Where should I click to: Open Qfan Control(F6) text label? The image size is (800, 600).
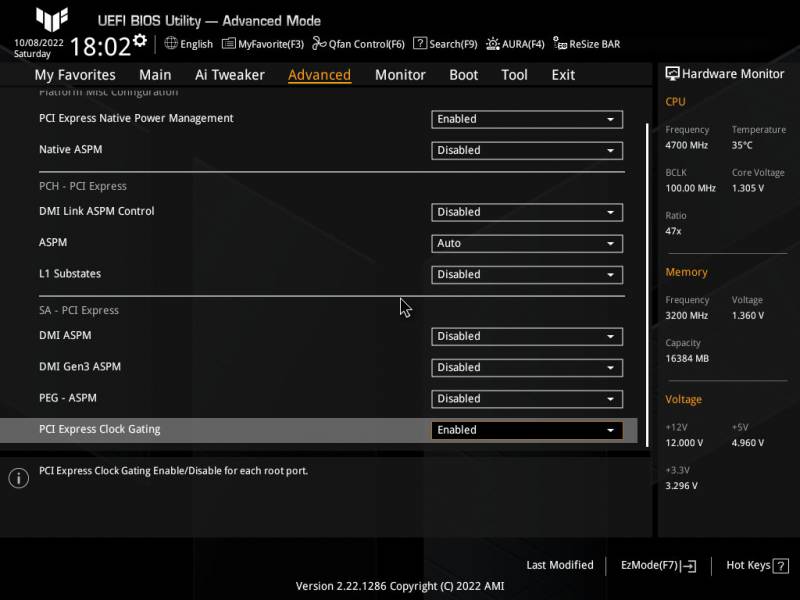pos(366,44)
